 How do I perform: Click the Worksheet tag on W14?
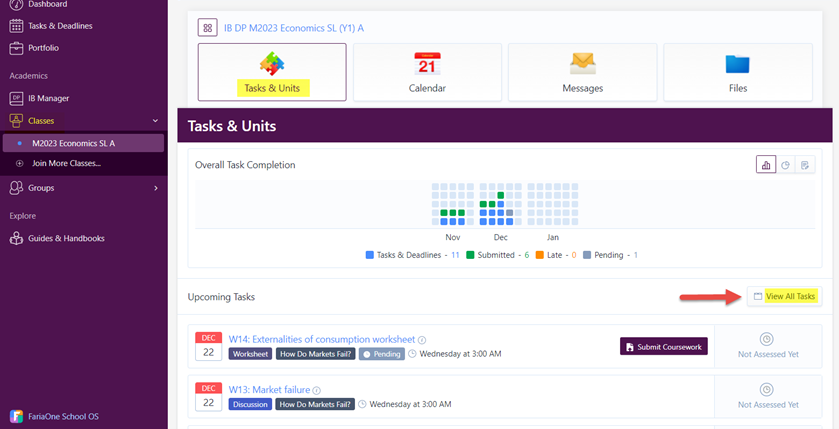click(x=250, y=354)
